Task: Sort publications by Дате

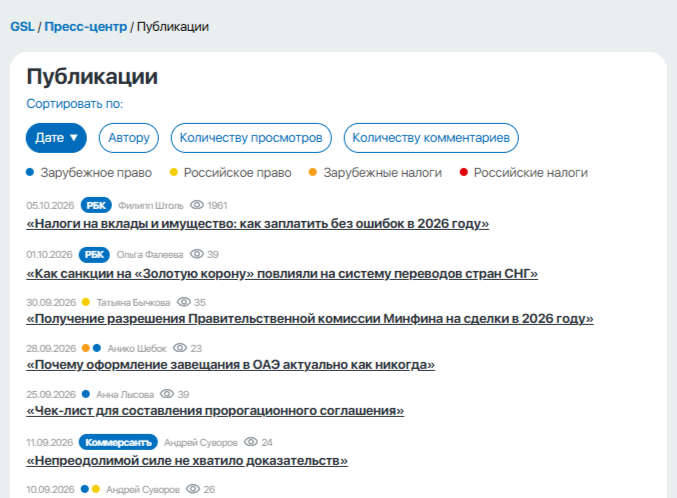Action: pos(56,138)
